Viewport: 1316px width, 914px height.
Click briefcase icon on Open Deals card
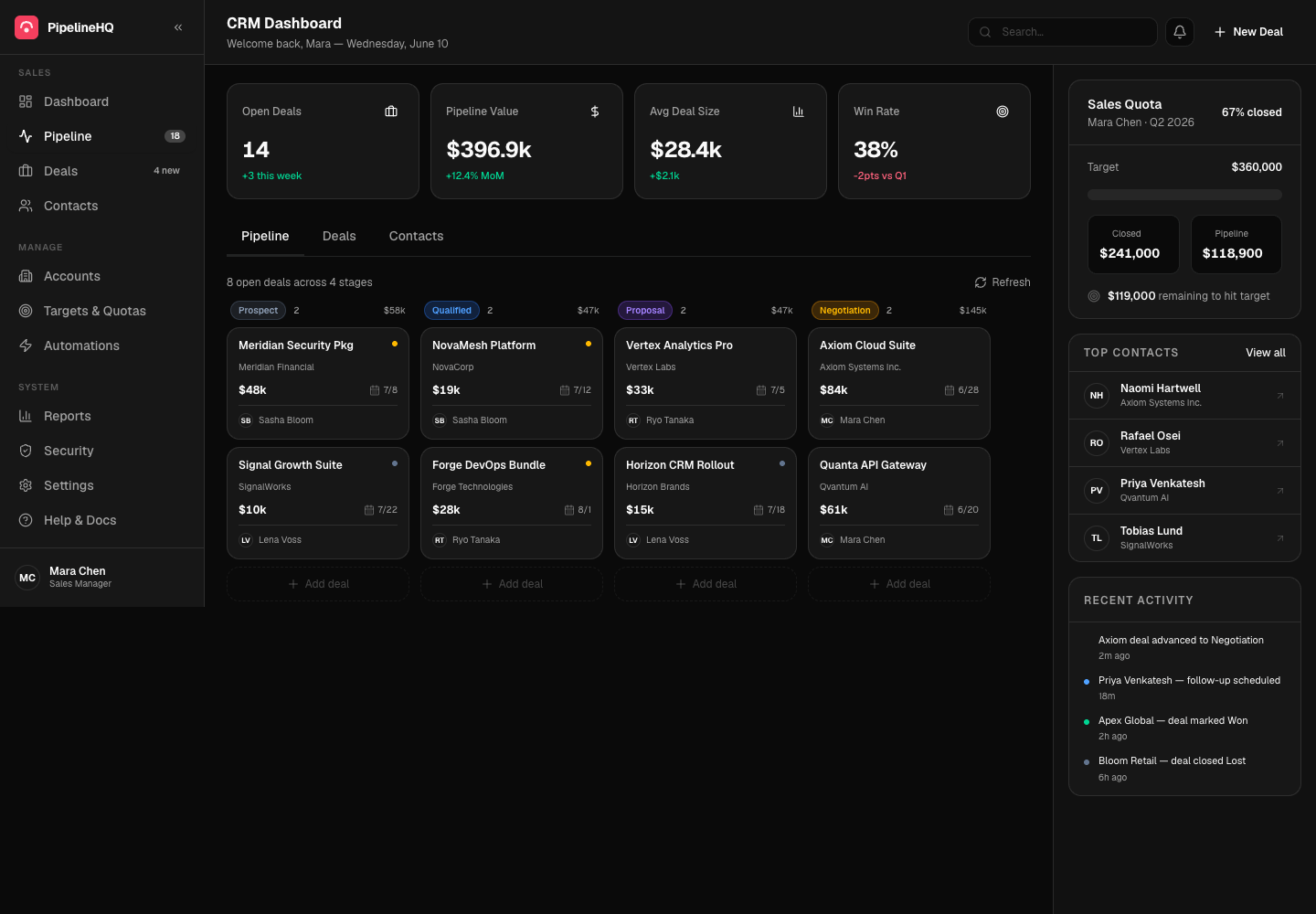tap(391, 112)
